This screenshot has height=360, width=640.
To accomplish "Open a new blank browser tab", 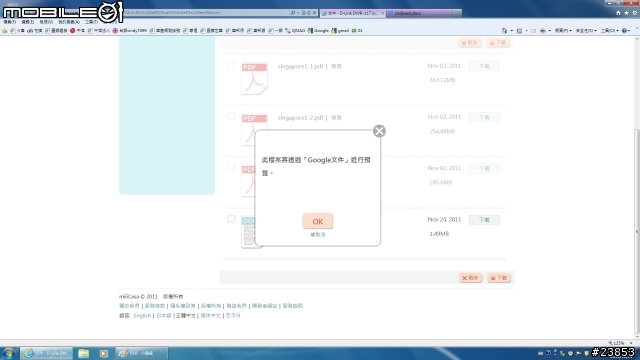I will 457,13.
